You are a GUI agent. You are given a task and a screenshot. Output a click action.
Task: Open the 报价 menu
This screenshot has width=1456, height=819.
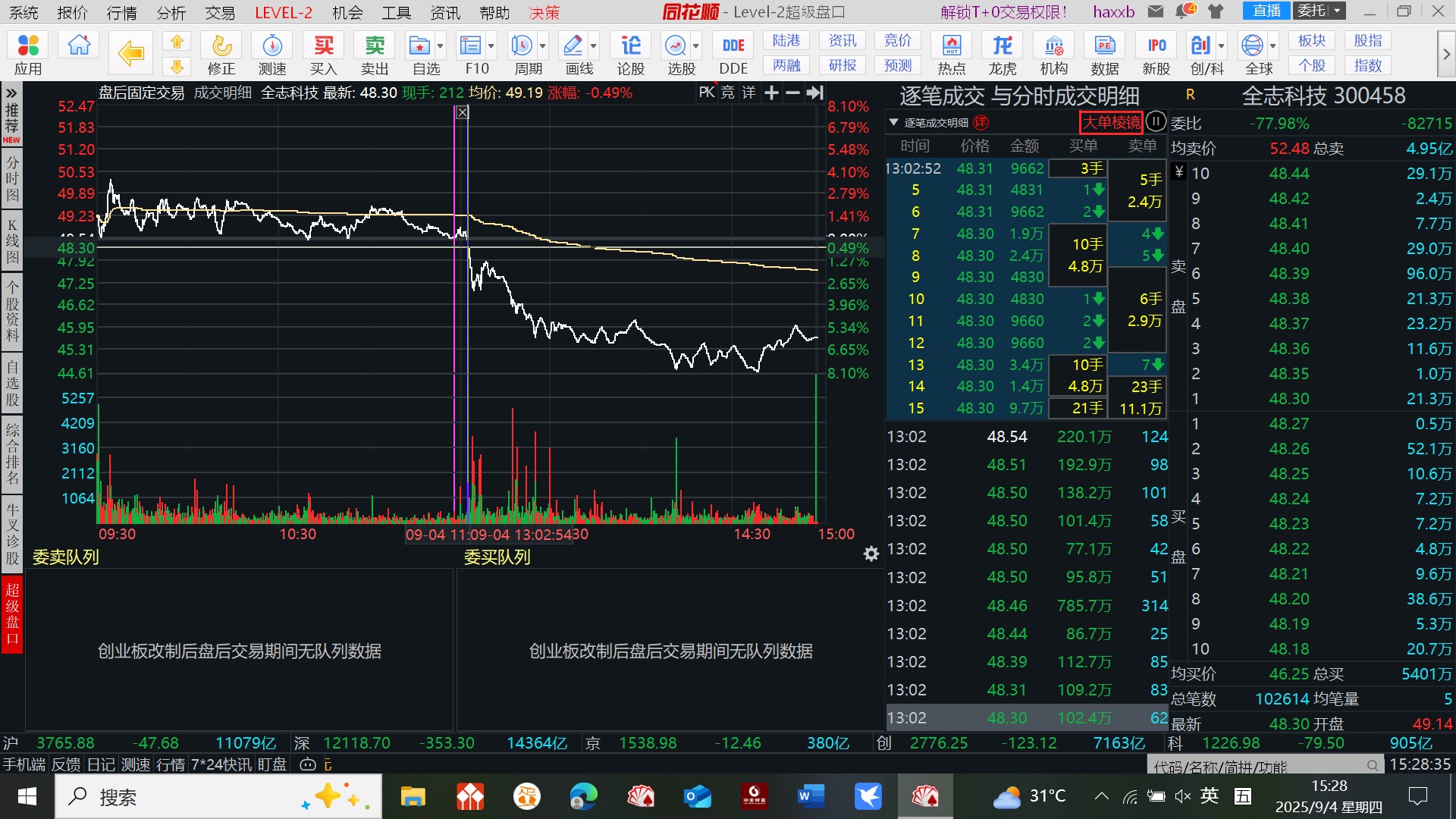73,12
